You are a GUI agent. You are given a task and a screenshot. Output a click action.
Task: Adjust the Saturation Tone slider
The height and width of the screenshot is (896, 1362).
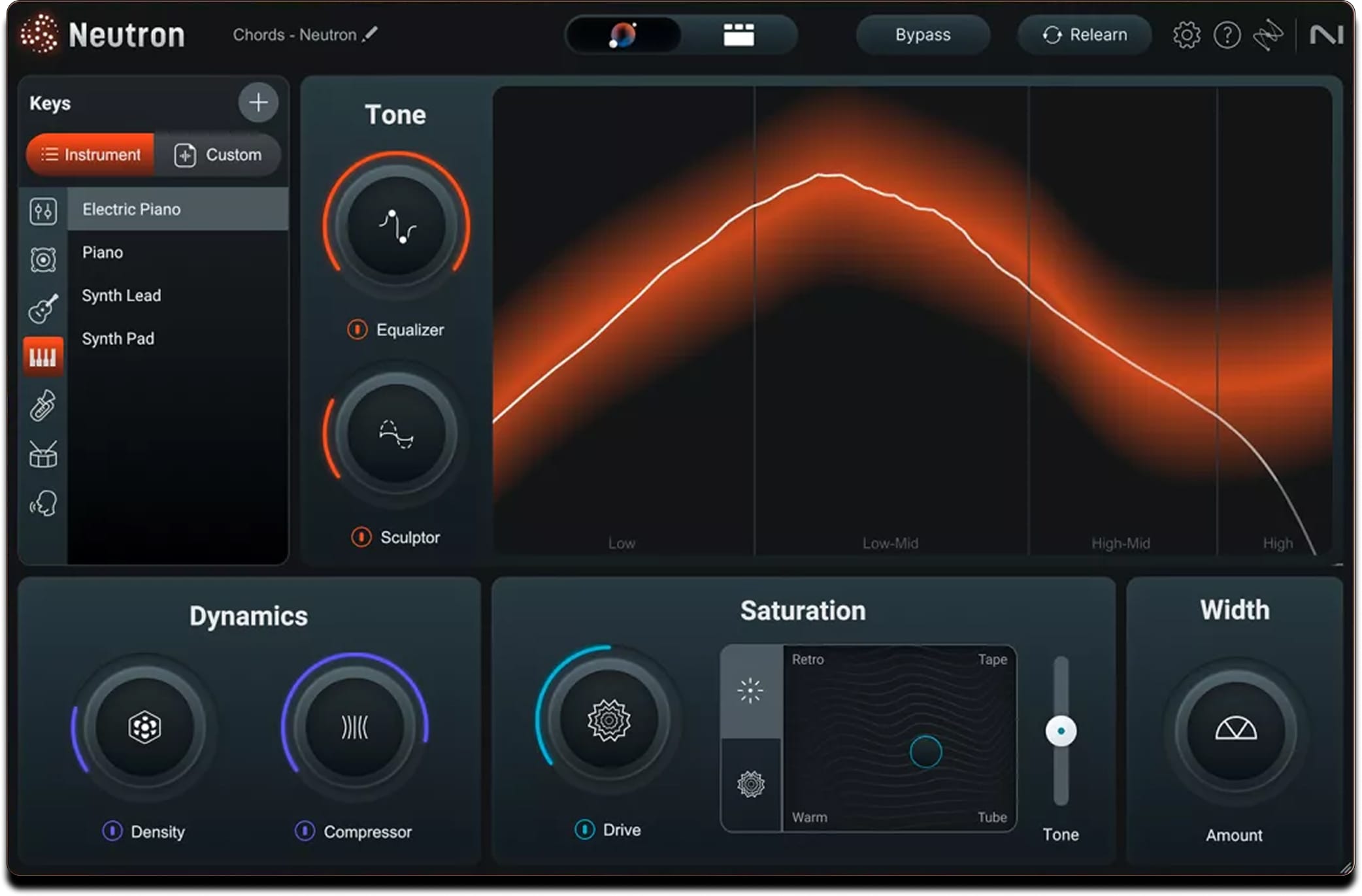[x=1061, y=732]
